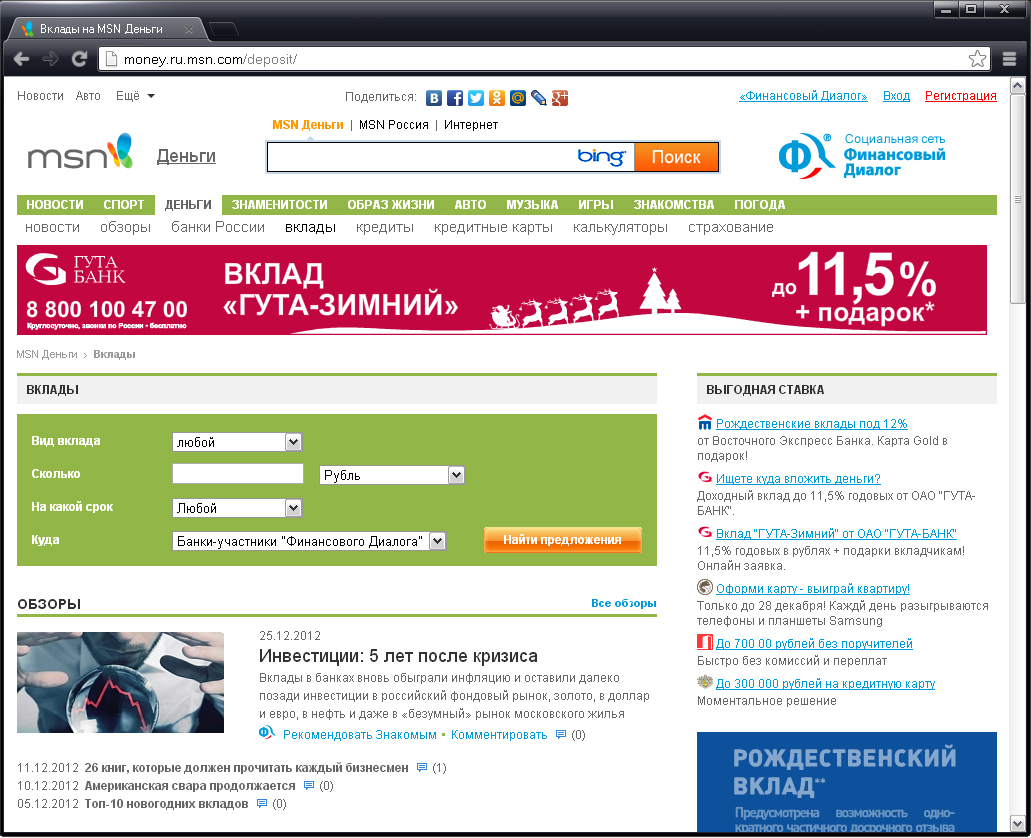Open the СПОРТ main tab
This screenshot has height=838, width=1031.
(124, 205)
